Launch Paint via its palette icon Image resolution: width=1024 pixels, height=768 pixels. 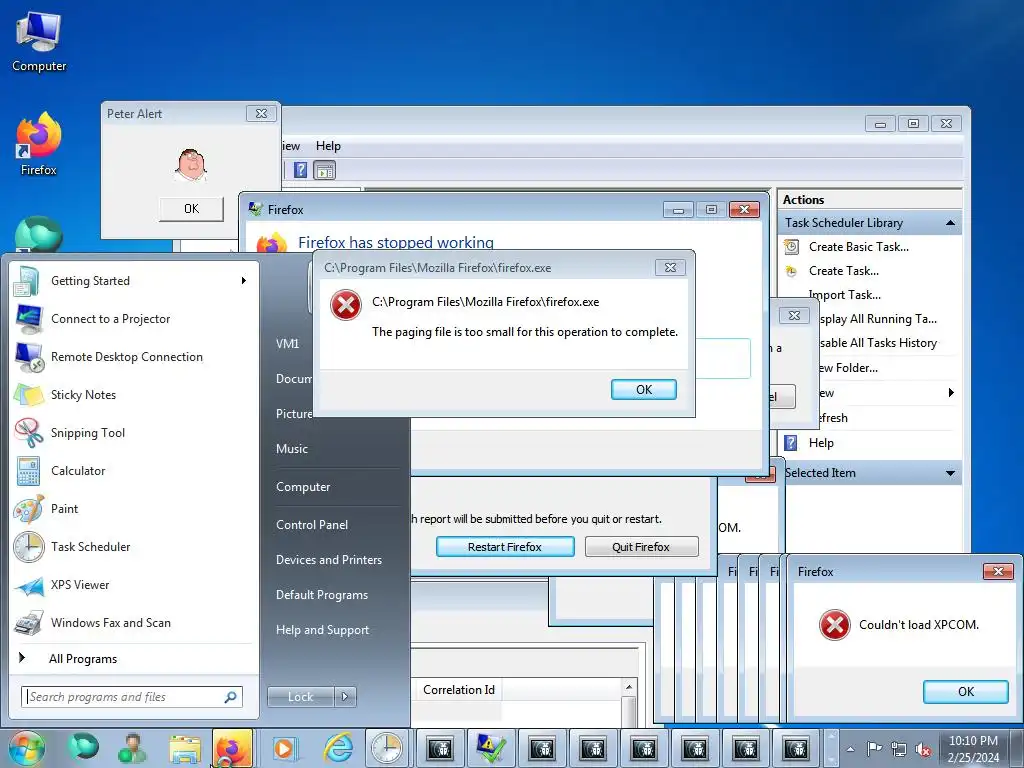(28, 509)
